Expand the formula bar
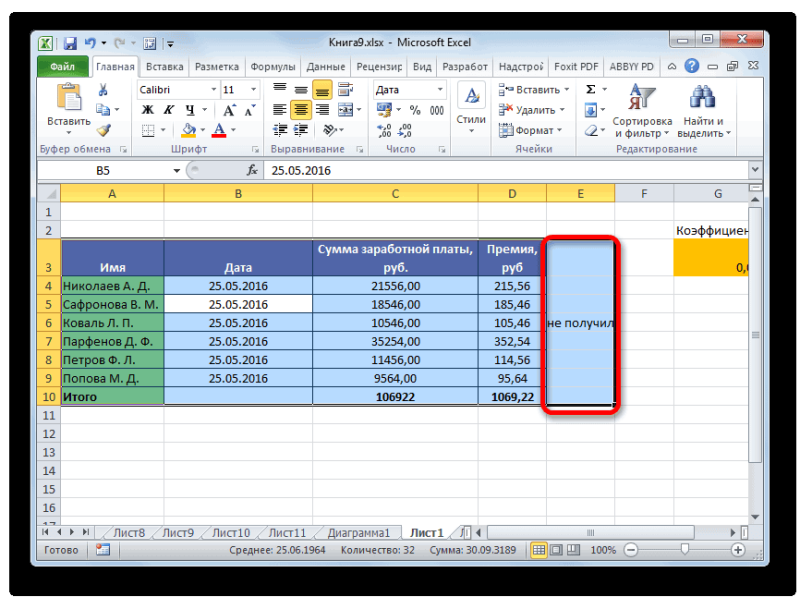Screen dimensions: 800x597 [756, 170]
